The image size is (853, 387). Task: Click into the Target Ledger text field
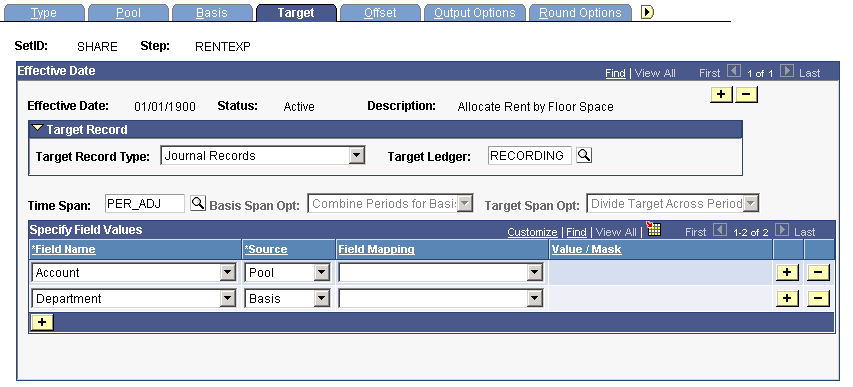[x=530, y=156]
